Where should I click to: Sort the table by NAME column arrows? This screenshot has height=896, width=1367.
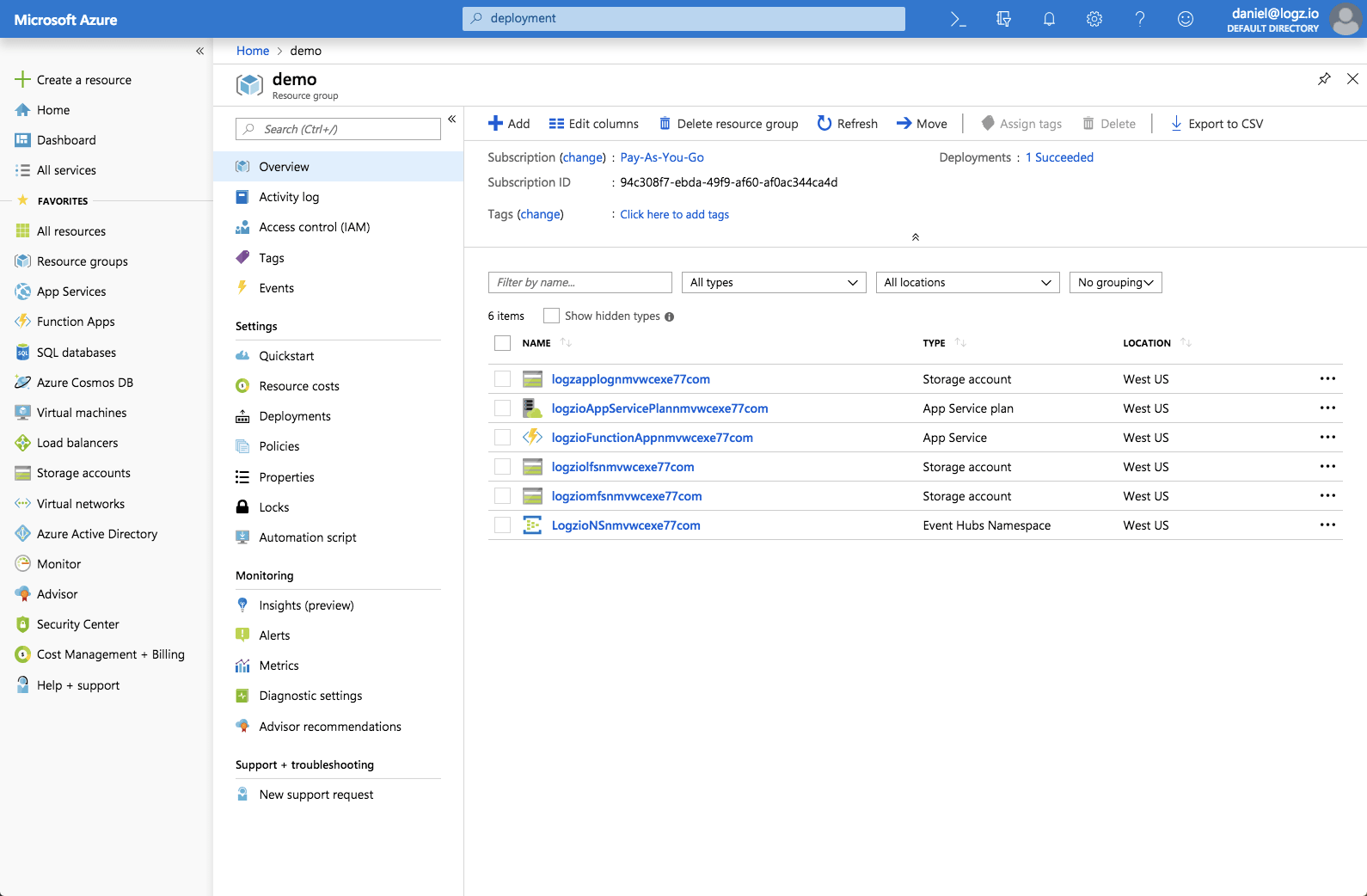click(566, 342)
